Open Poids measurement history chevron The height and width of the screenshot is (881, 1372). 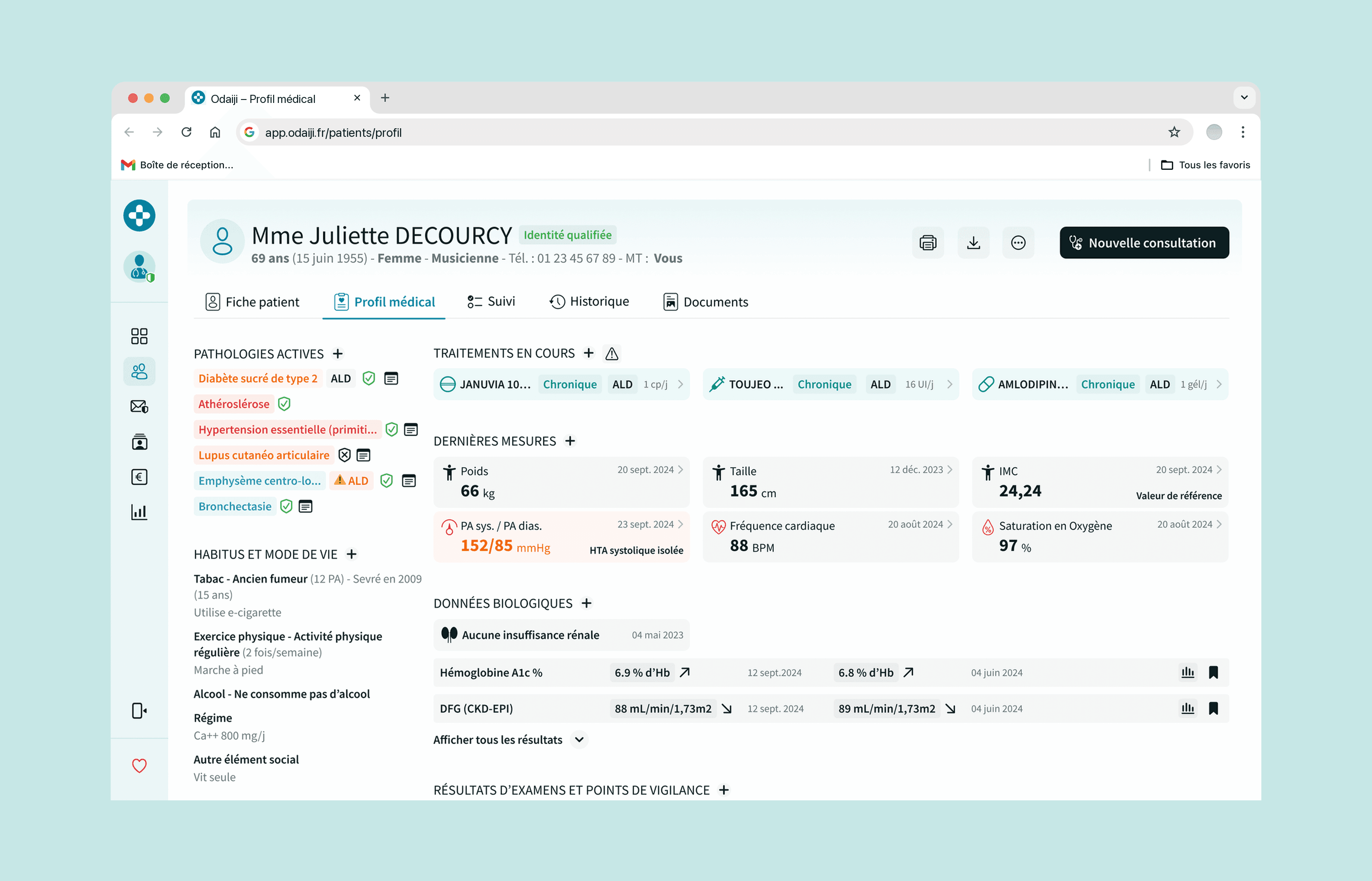click(680, 470)
